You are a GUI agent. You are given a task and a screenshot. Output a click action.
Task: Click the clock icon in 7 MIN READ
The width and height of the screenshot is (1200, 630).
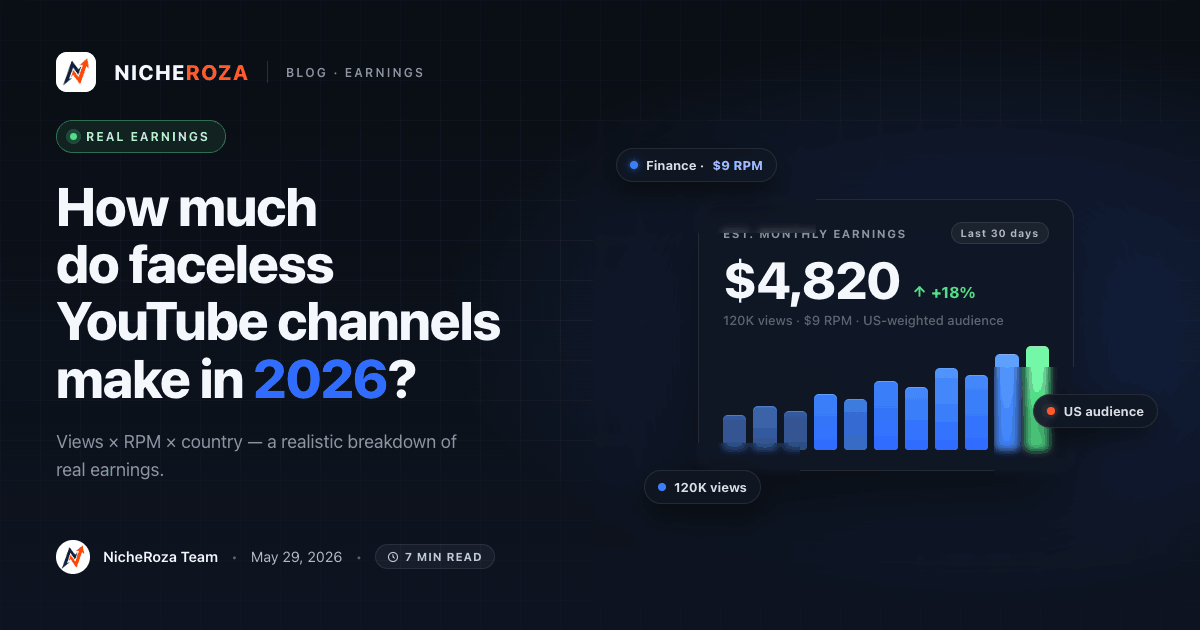[393, 557]
